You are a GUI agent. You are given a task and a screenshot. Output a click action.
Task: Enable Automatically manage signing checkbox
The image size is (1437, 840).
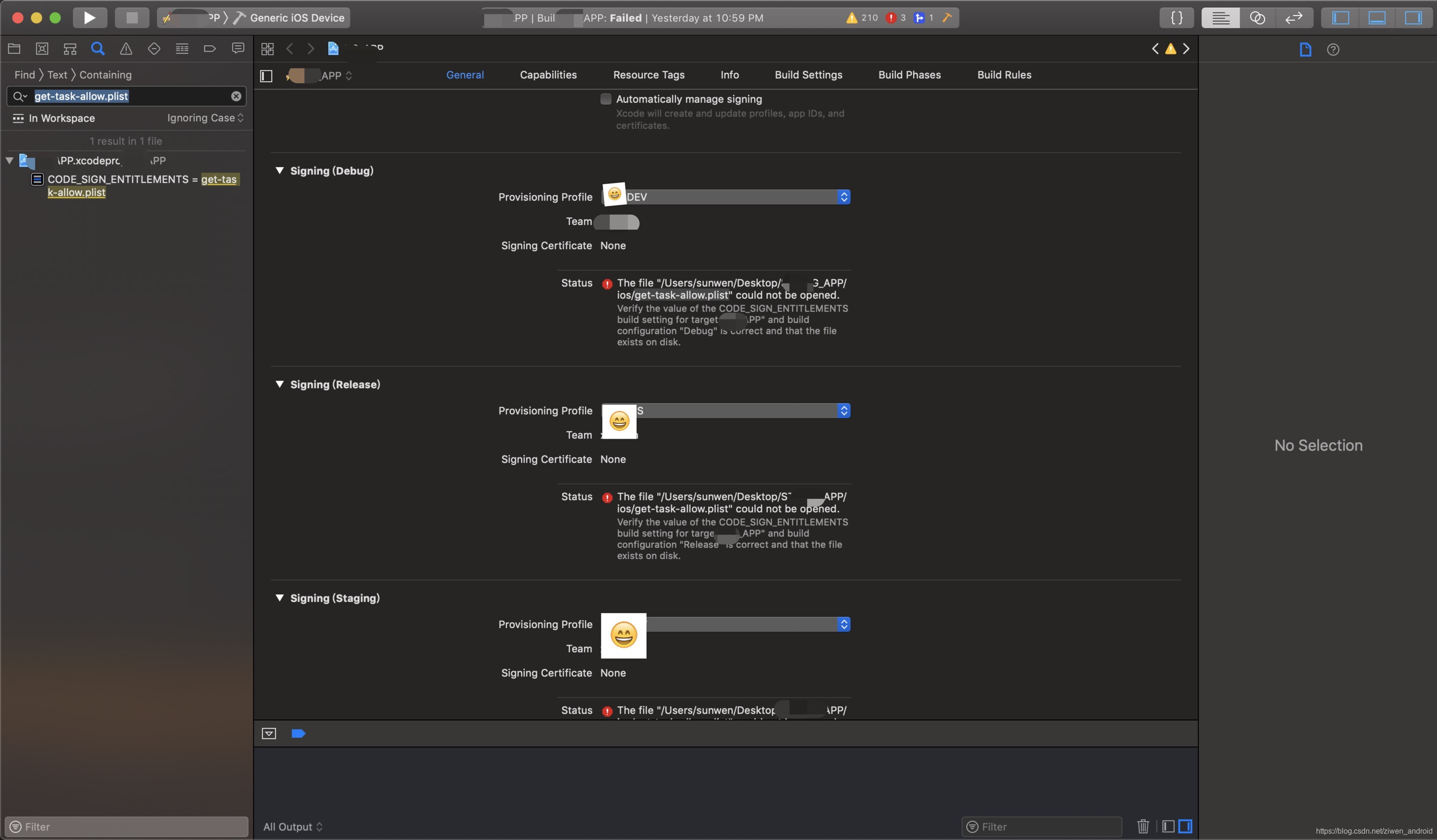pyautogui.click(x=606, y=99)
